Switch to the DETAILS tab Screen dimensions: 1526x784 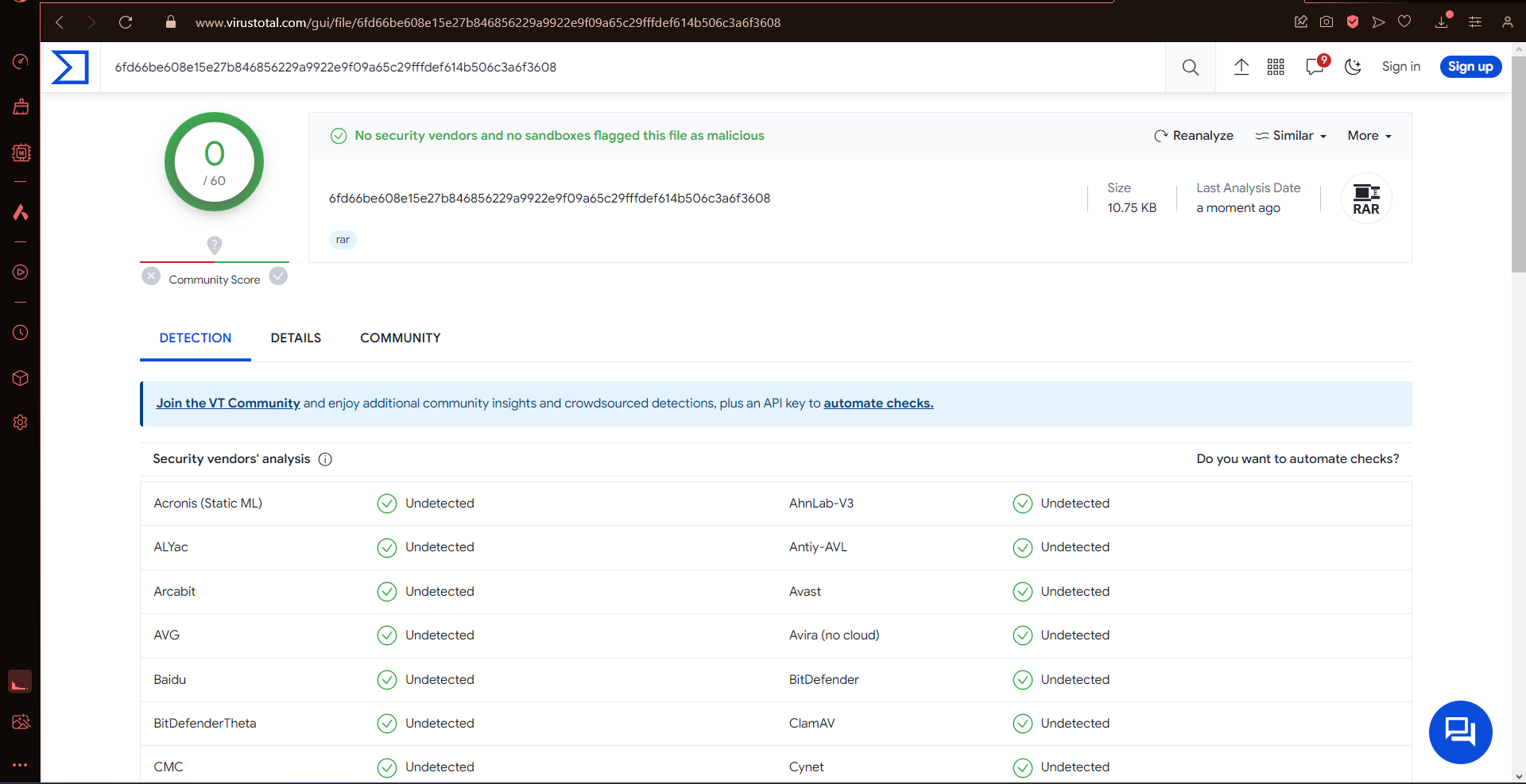tap(296, 338)
